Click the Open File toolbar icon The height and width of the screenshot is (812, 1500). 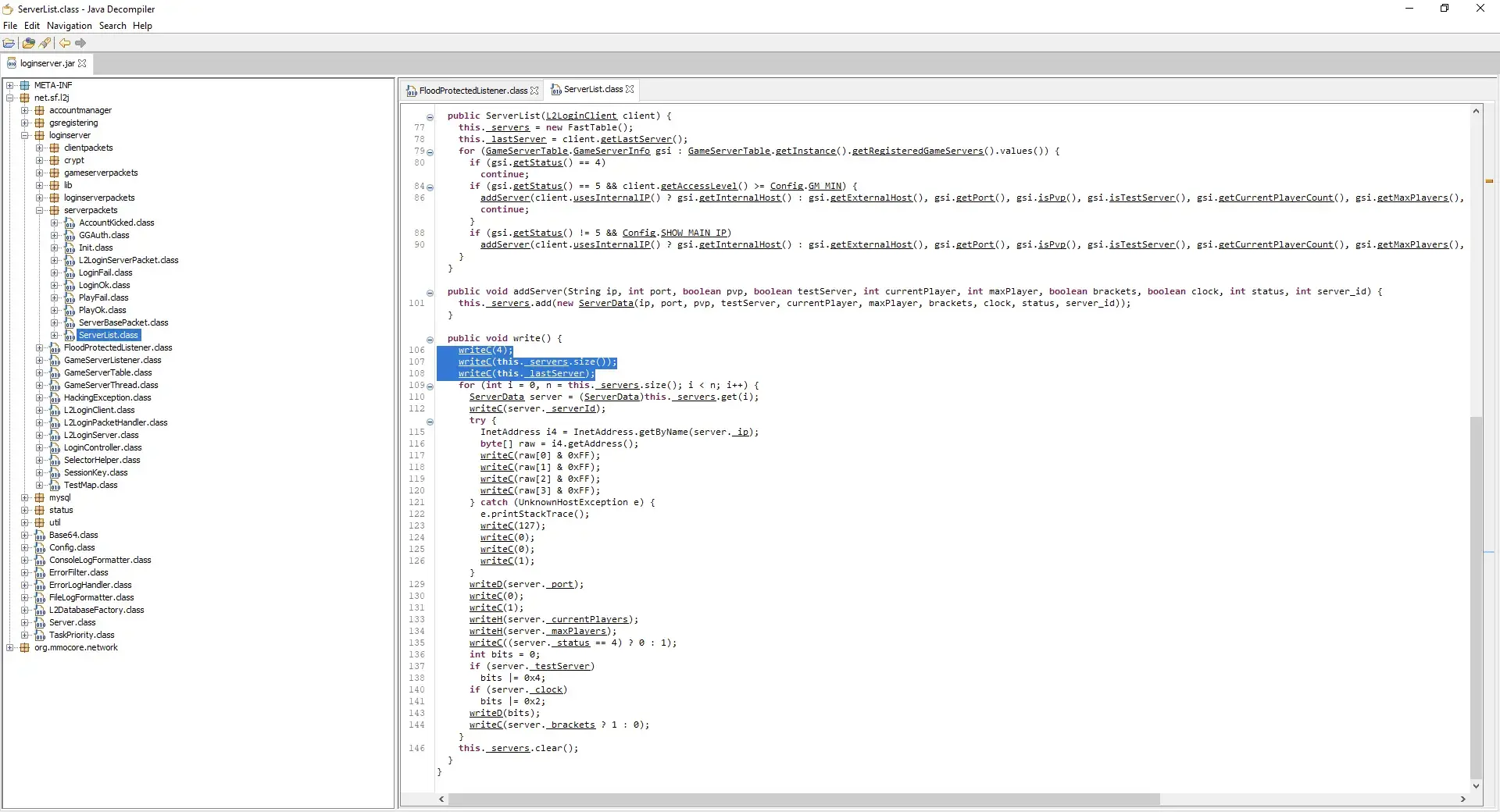click(9, 44)
